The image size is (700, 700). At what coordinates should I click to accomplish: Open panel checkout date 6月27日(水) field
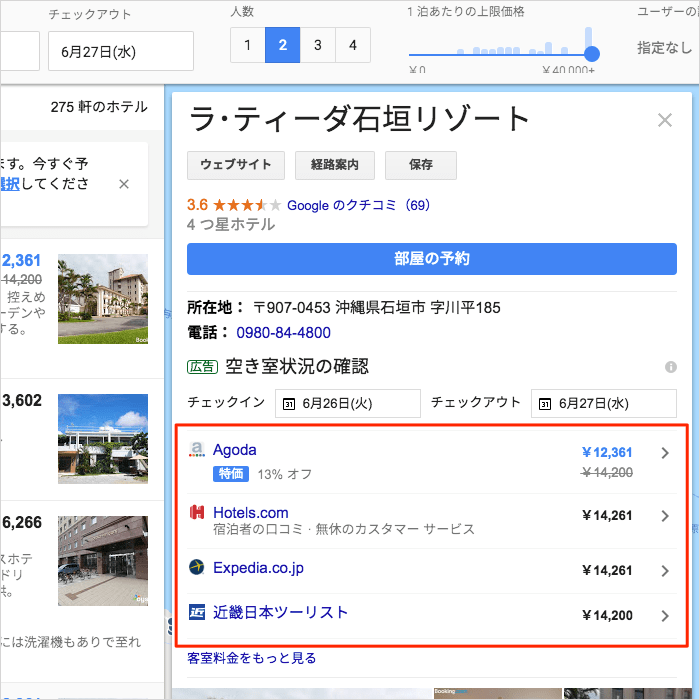604,404
